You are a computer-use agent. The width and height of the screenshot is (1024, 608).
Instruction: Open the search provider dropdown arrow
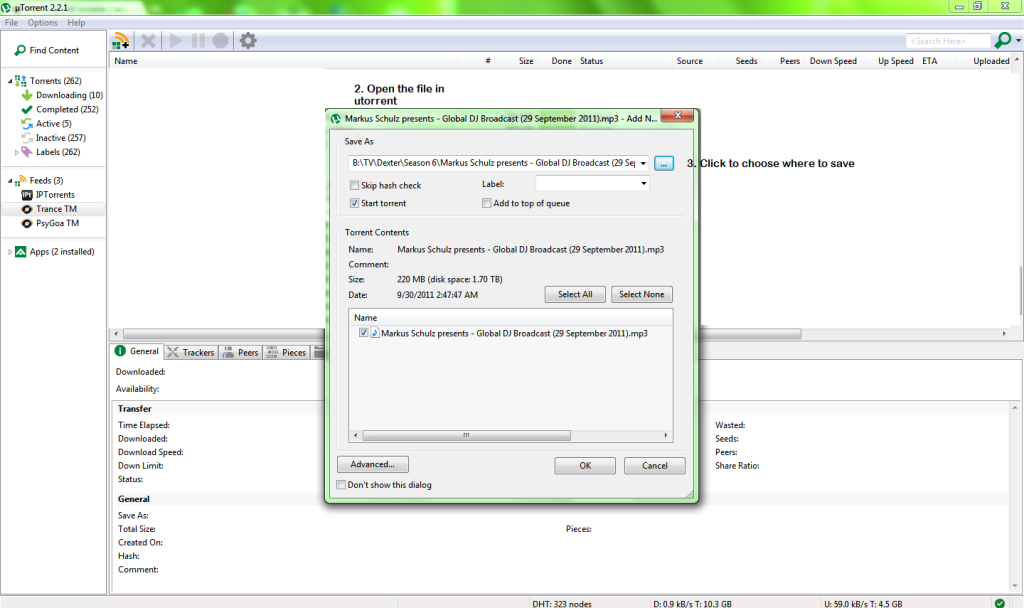point(1018,40)
